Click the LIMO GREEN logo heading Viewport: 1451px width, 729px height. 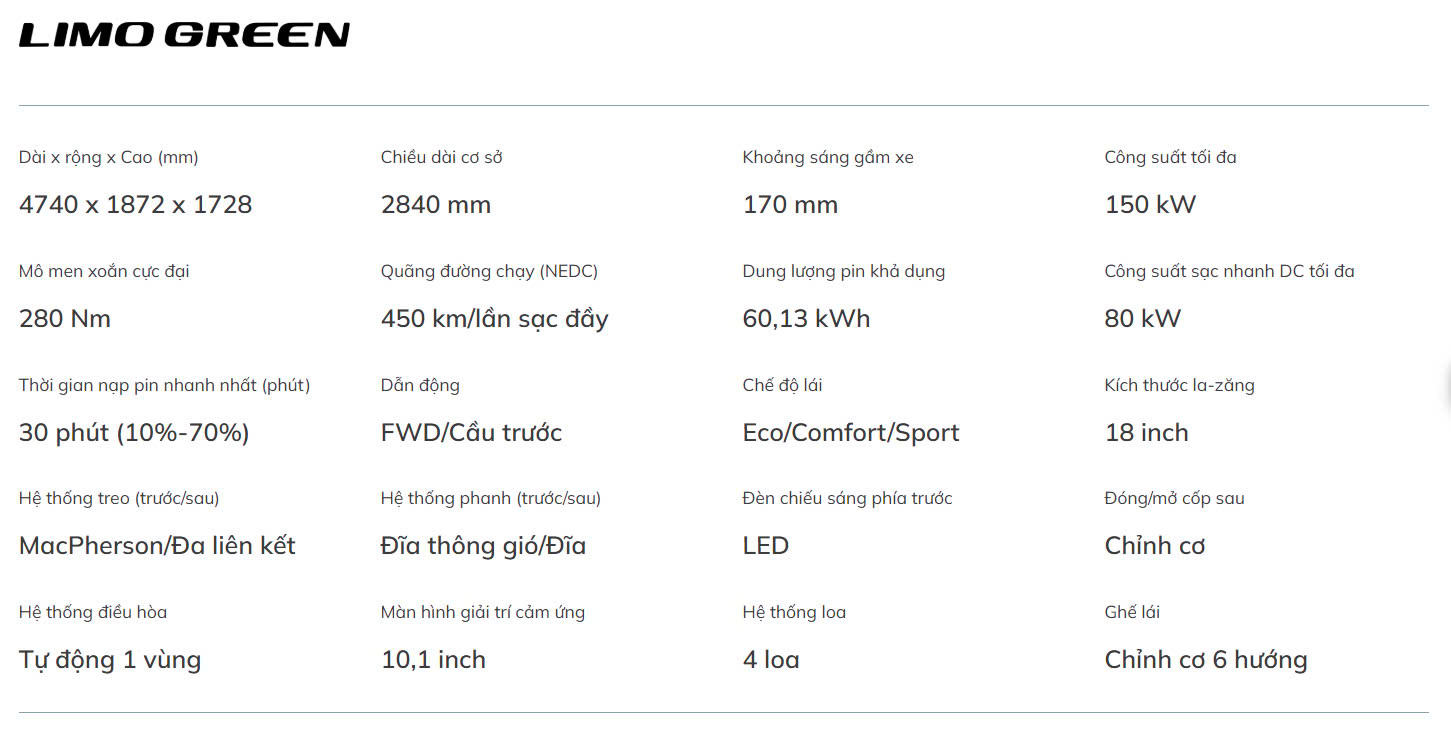point(184,36)
